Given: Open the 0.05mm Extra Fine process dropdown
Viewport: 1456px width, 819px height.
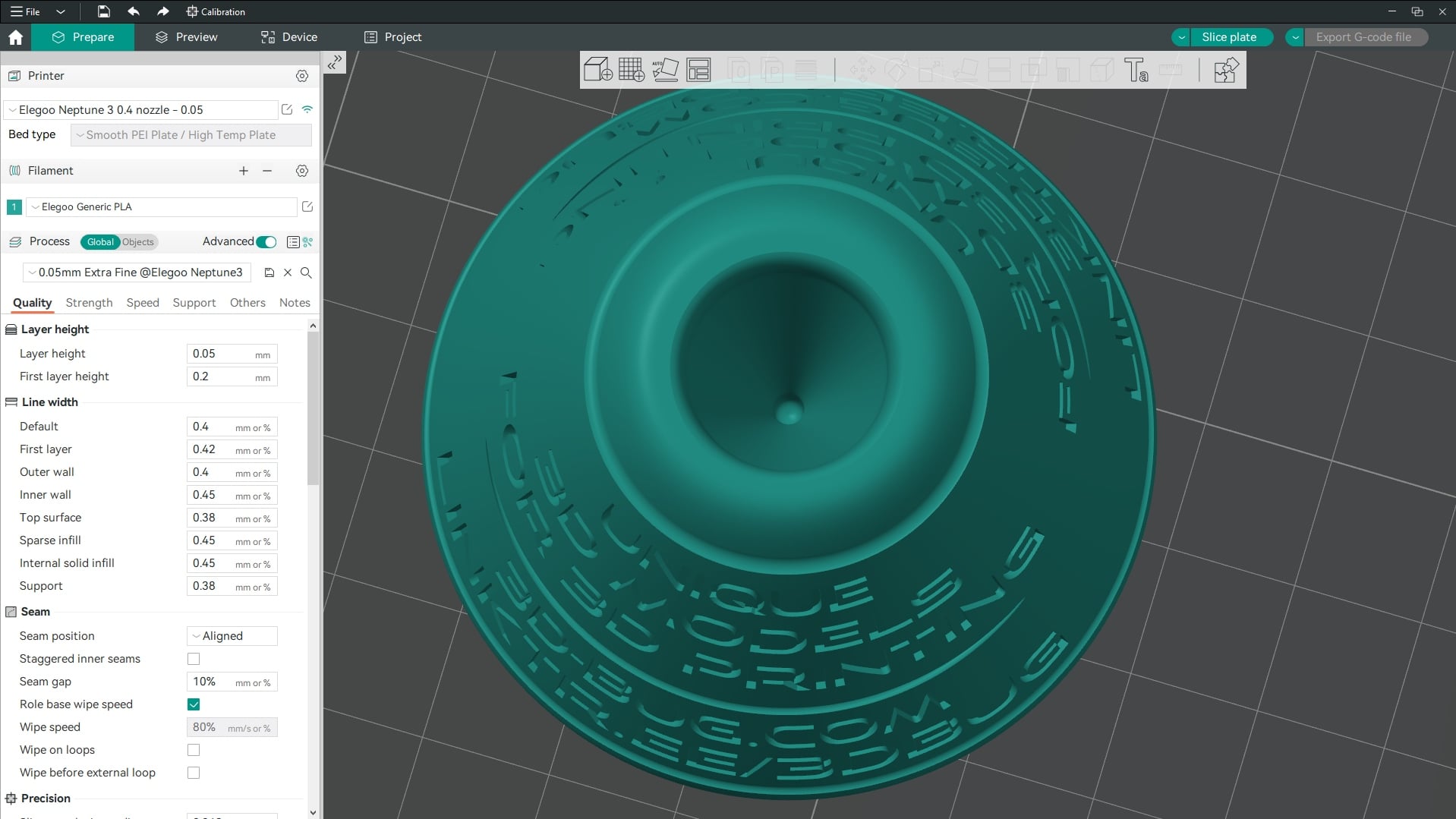Looking at the screenshot, I should coord(137,272).
